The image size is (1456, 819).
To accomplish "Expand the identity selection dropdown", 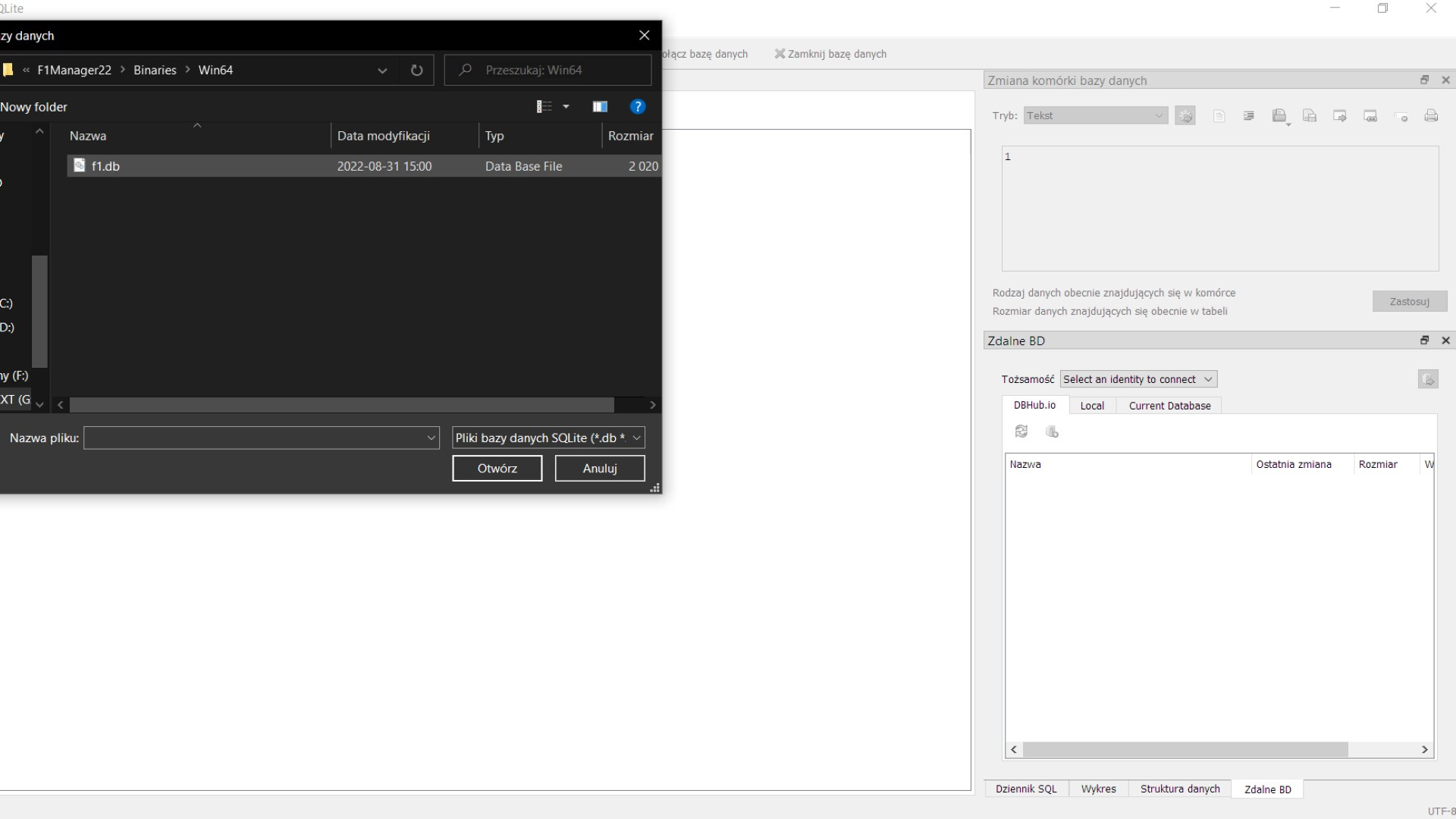I will 1137,379.
